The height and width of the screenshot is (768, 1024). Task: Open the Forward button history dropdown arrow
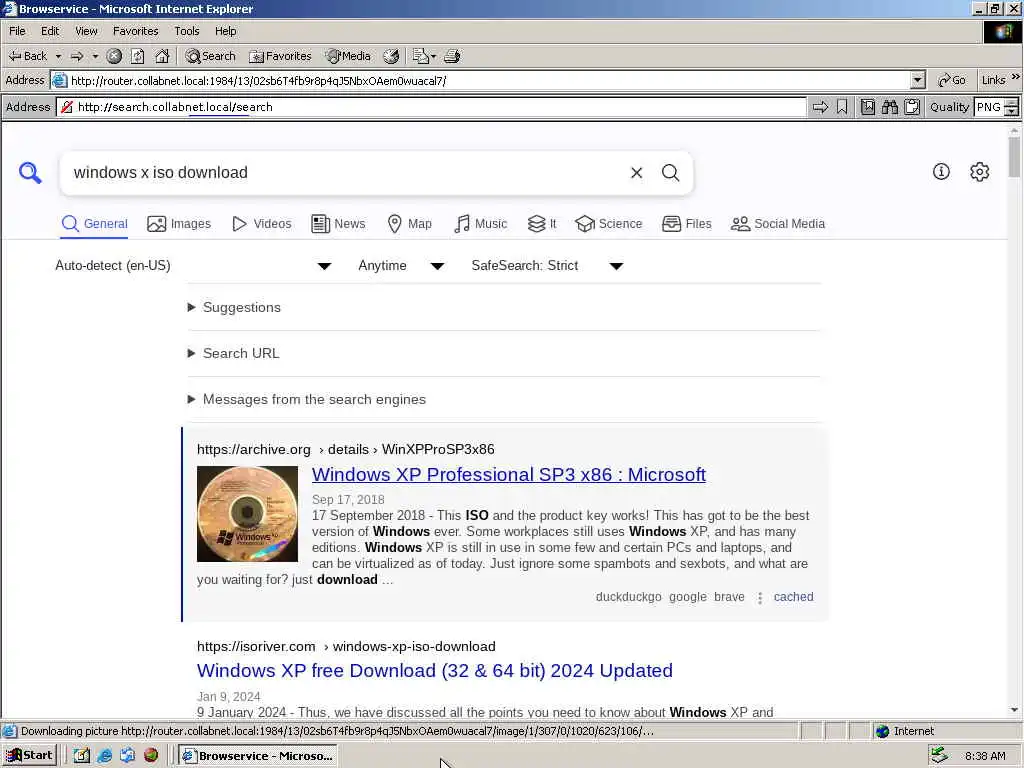click(x=95, y=56)
